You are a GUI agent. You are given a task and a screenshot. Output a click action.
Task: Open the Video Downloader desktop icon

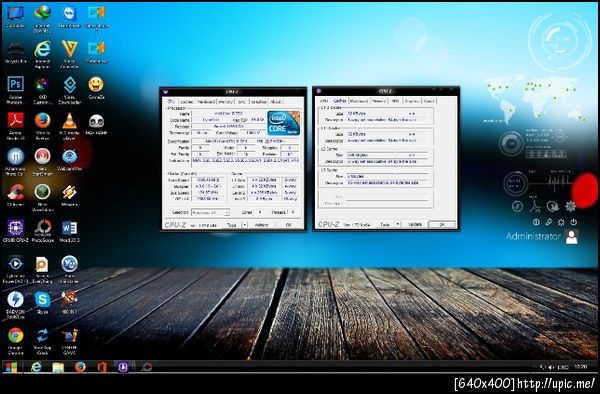coord(69,90)
